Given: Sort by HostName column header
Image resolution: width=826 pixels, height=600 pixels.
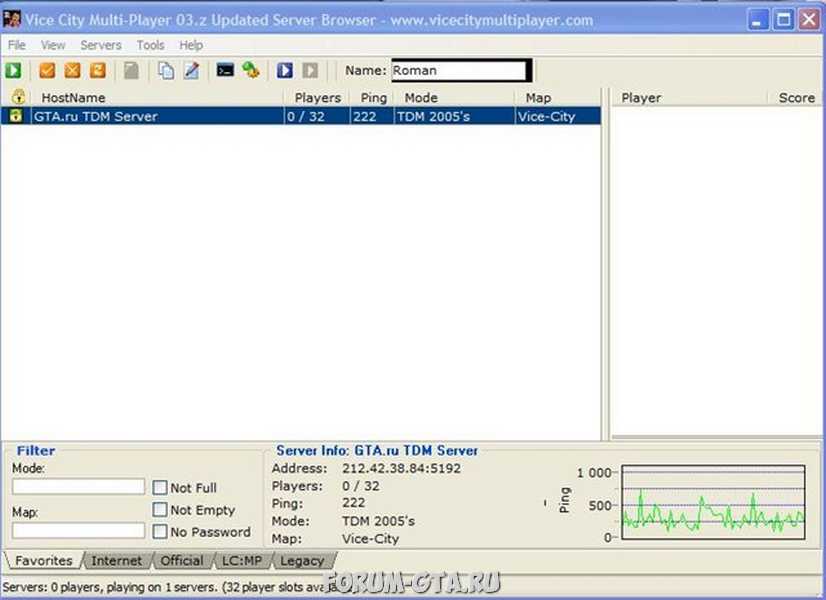Looking at the screenshot, I should (158, 97).
